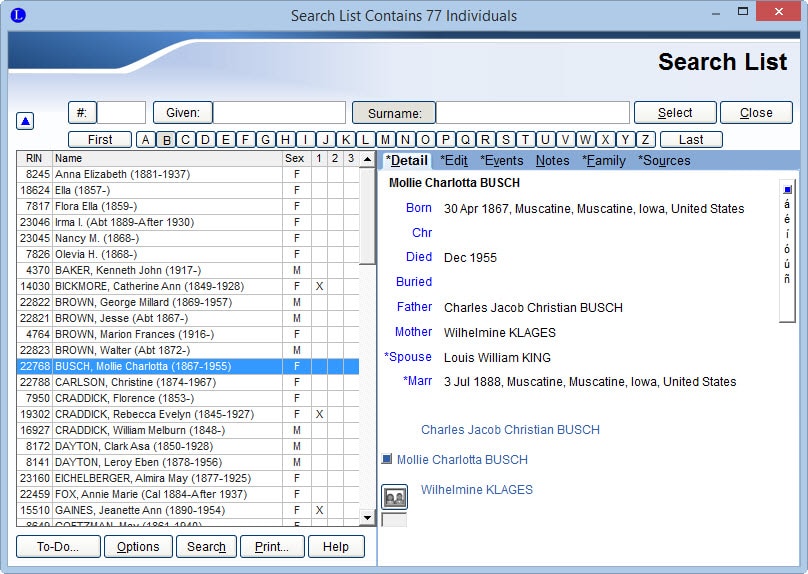
Task: Insert the ú special character
Action: (x=787, y=264)
